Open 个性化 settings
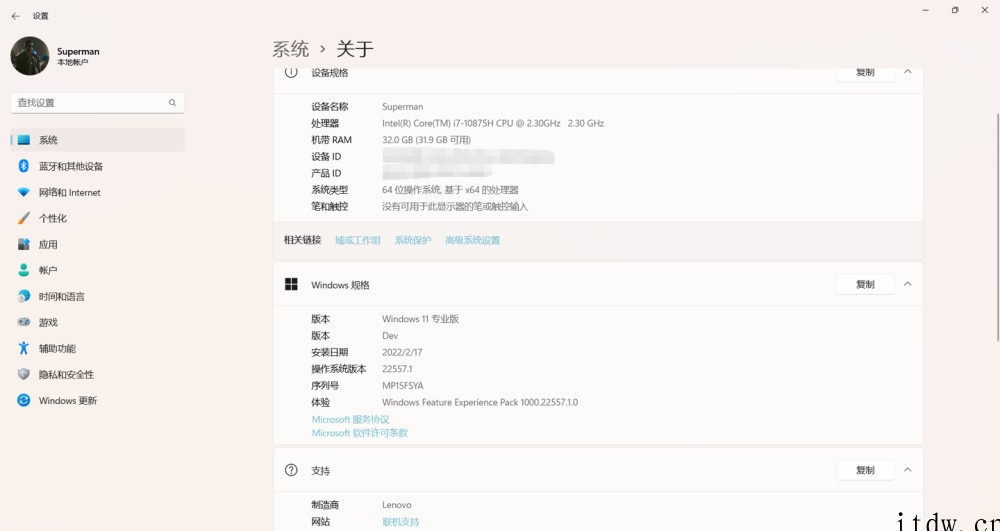Screen dimensions: 1000x531 [x=98, y=219]
